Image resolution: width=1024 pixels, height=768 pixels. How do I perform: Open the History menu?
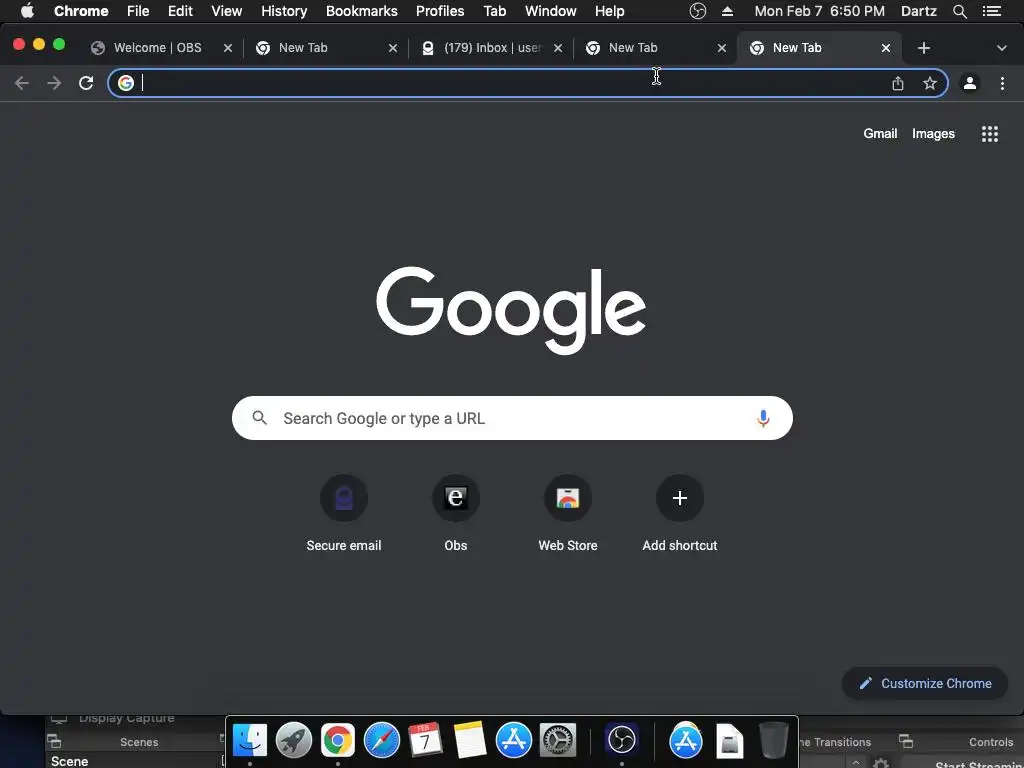284,11
